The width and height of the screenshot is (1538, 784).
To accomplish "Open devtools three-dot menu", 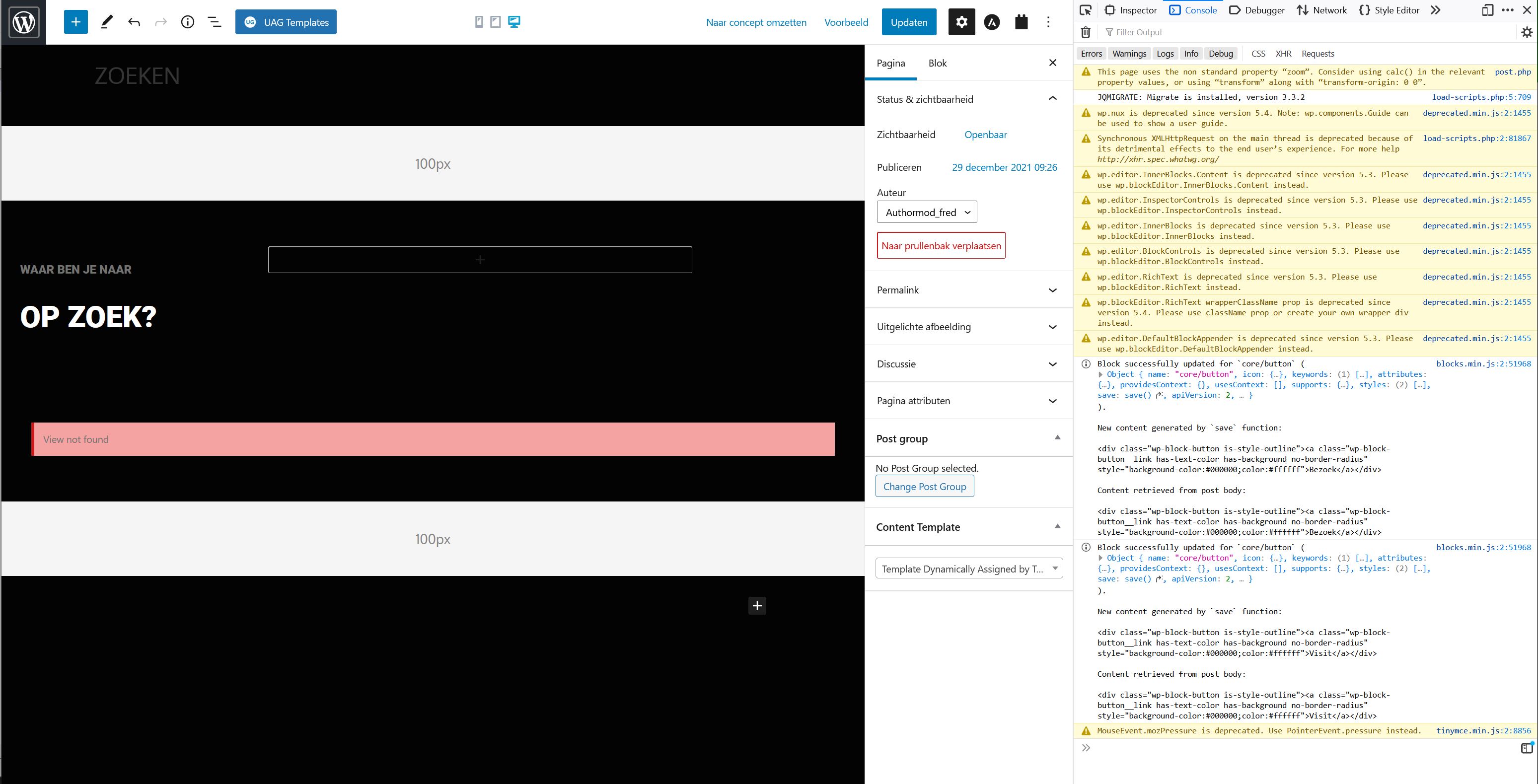I will 1508,10.
